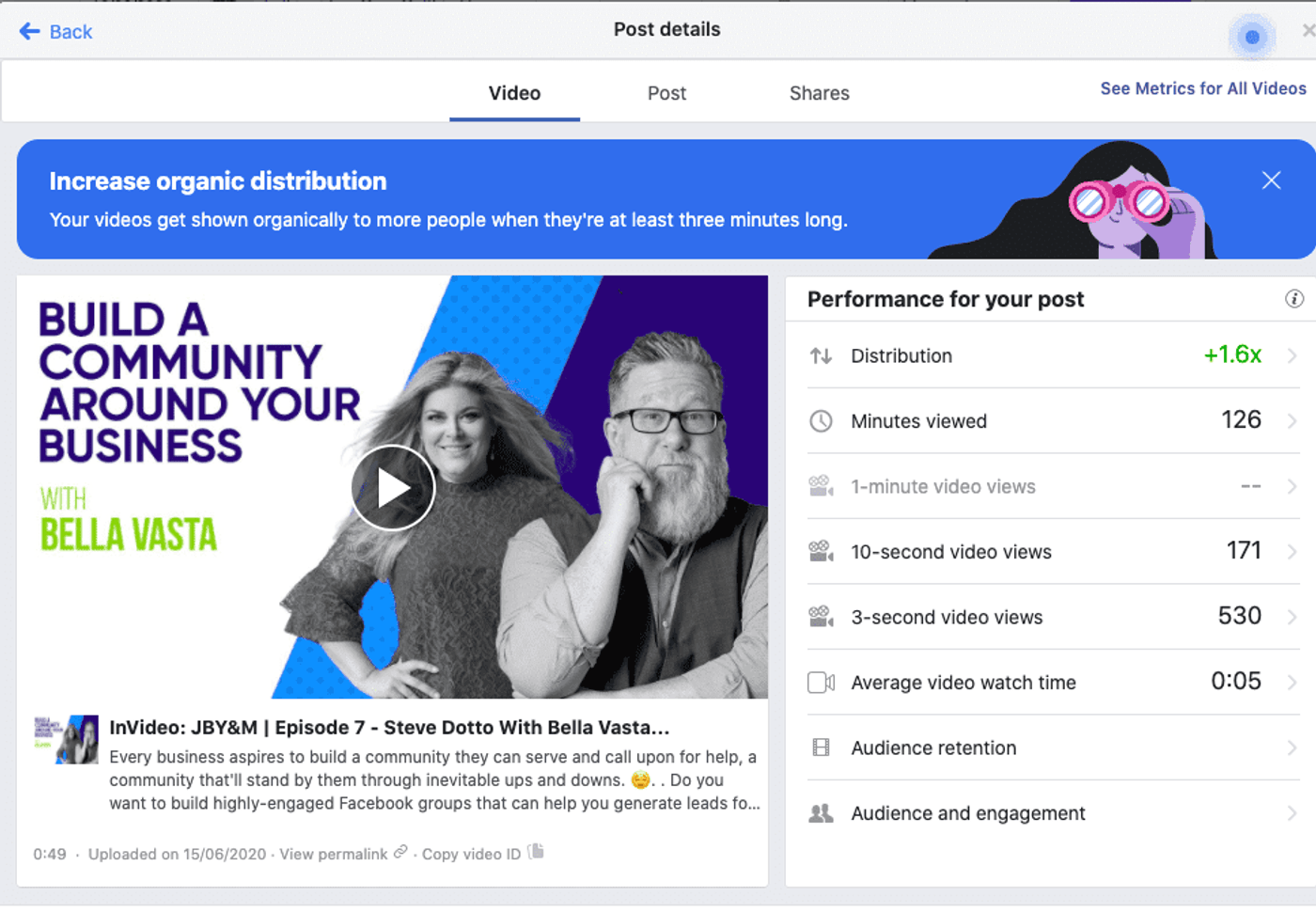Expand Minutes viewed details chevron
The height and width of the screenshot is (913, 1316).
coord(1292,421)
